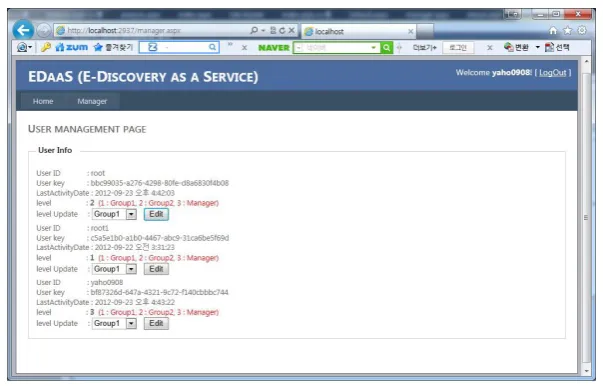Image resolution: width=603 pixels, height=386 pixels.
Task: Click page scrollbar down arrow
Action: tap(586, 371)
